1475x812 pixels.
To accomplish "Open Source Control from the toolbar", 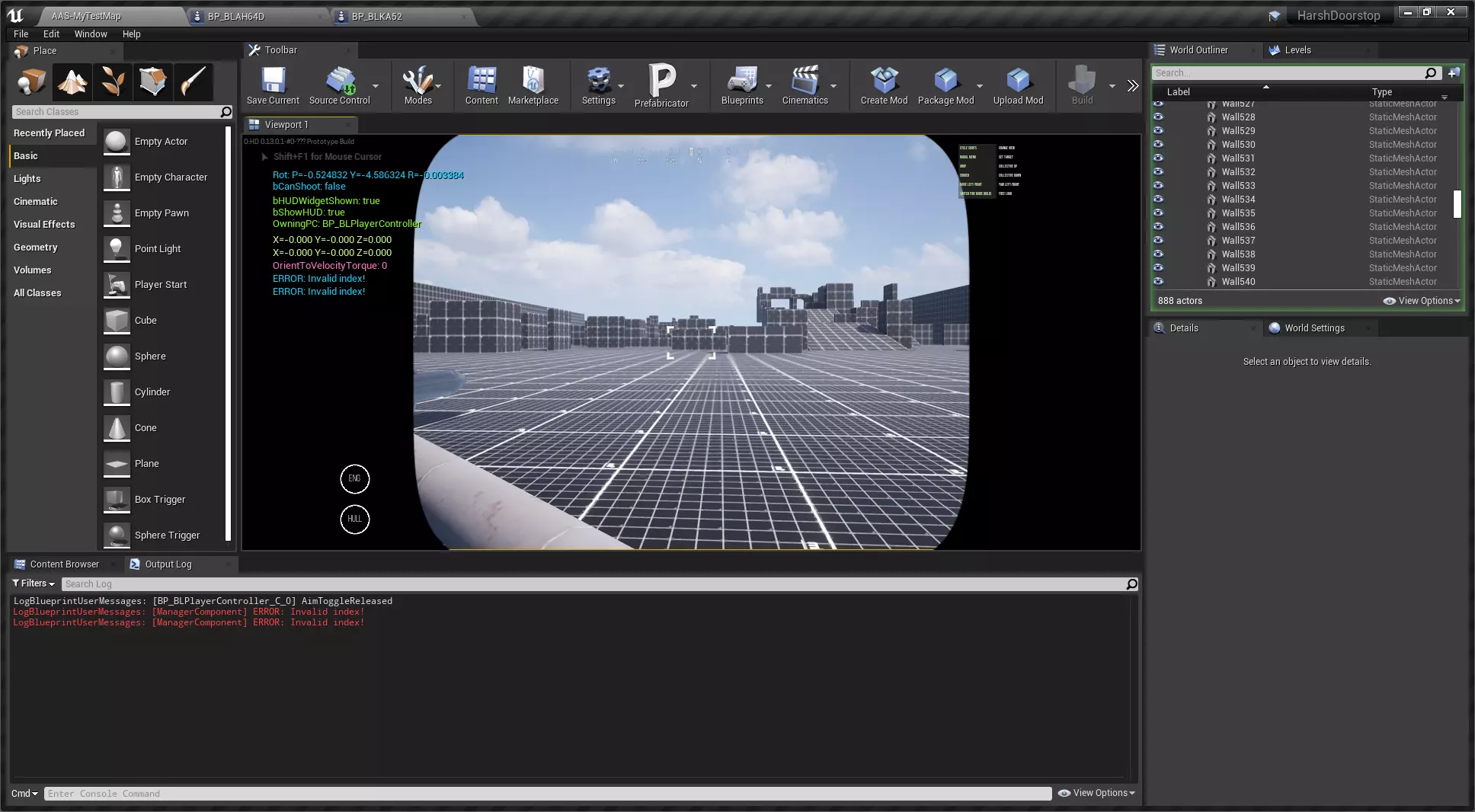I will coord(339,85).
